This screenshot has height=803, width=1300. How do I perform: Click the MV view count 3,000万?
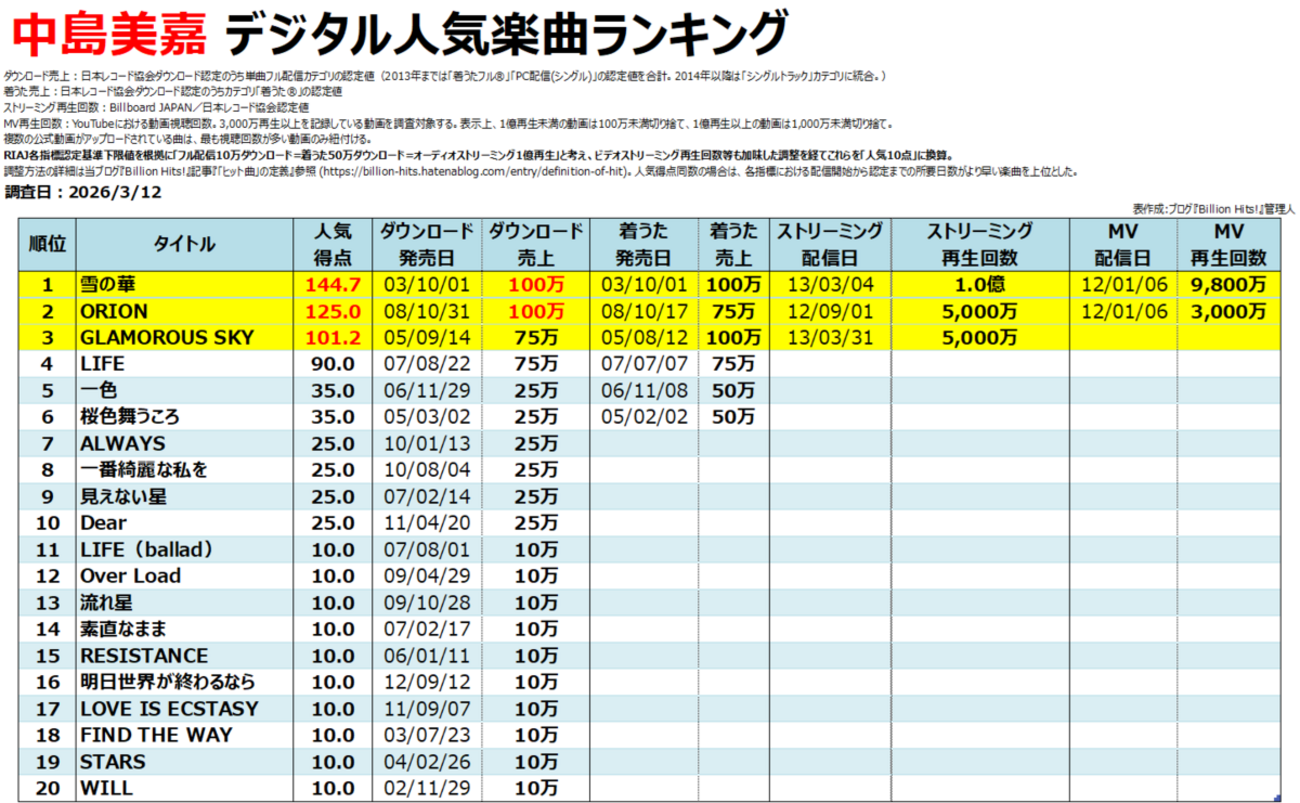pyautogui.click(x=1230, y=310)
